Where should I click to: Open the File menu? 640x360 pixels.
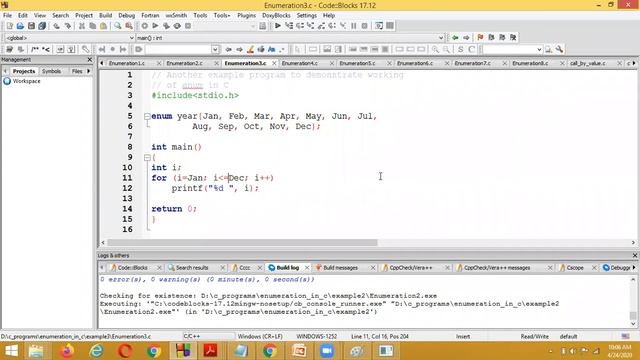[7, 15]
